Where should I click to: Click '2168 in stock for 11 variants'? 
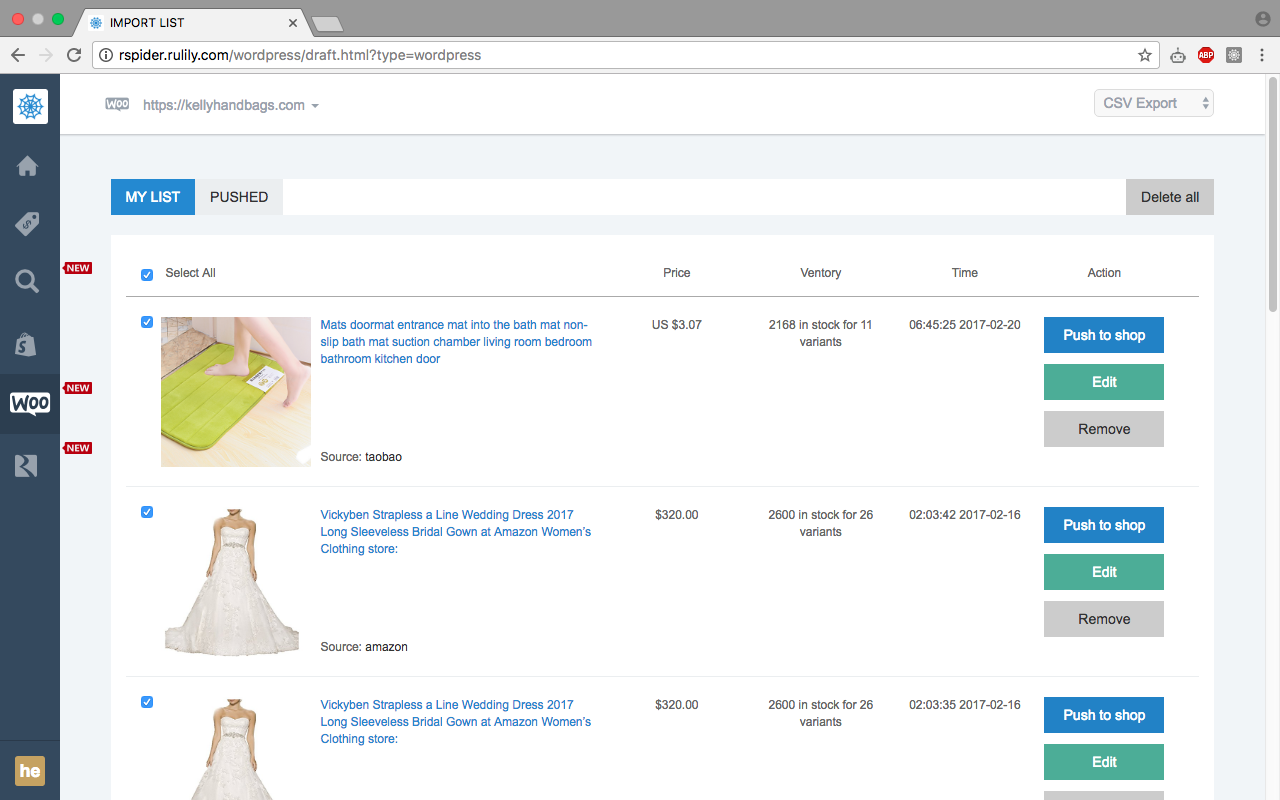[x=821, y=333]
